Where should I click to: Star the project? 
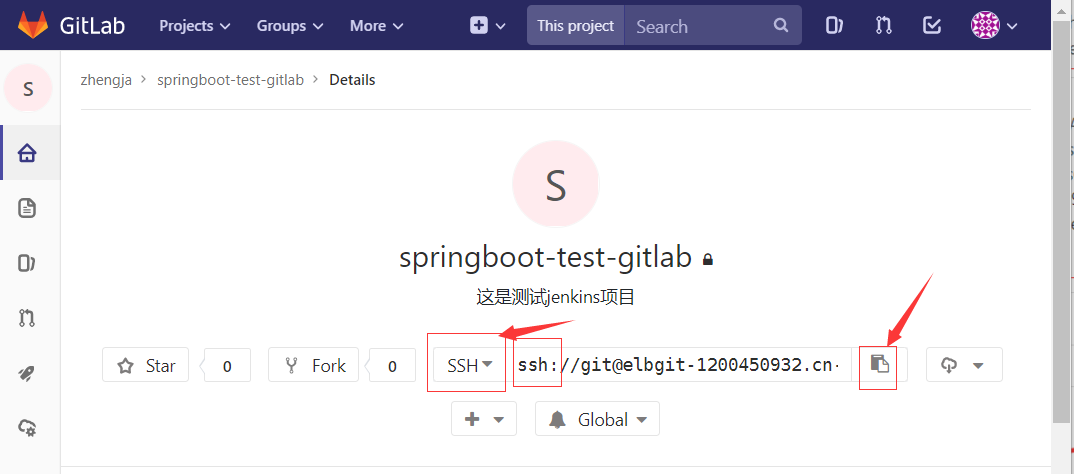(x=145, y=365)
